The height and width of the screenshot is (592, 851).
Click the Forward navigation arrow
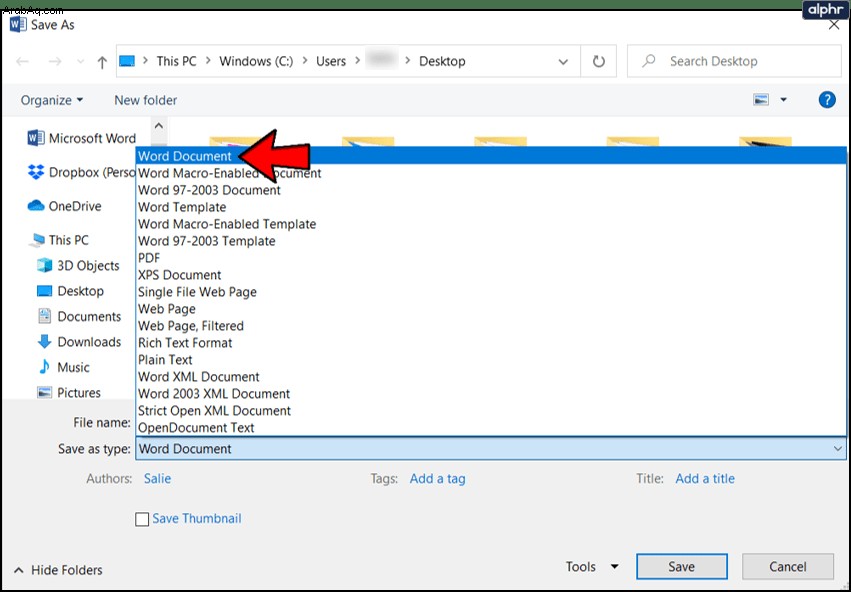[x=55, y=61]
